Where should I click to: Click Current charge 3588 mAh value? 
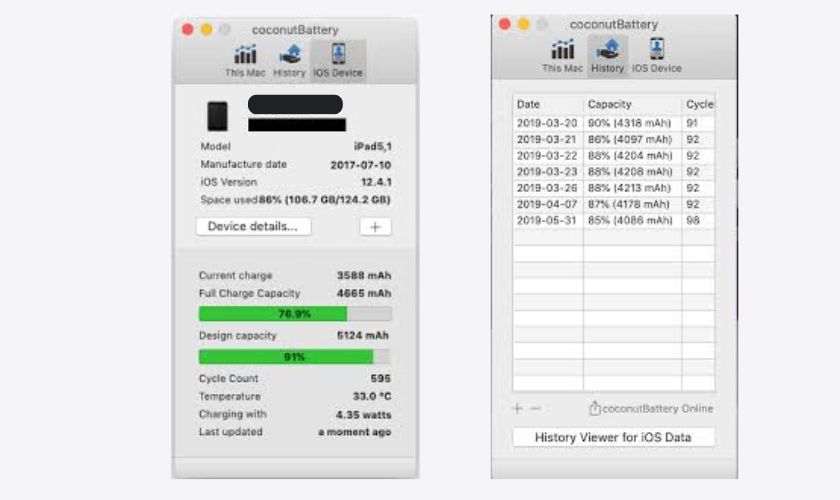pos(364,275)
